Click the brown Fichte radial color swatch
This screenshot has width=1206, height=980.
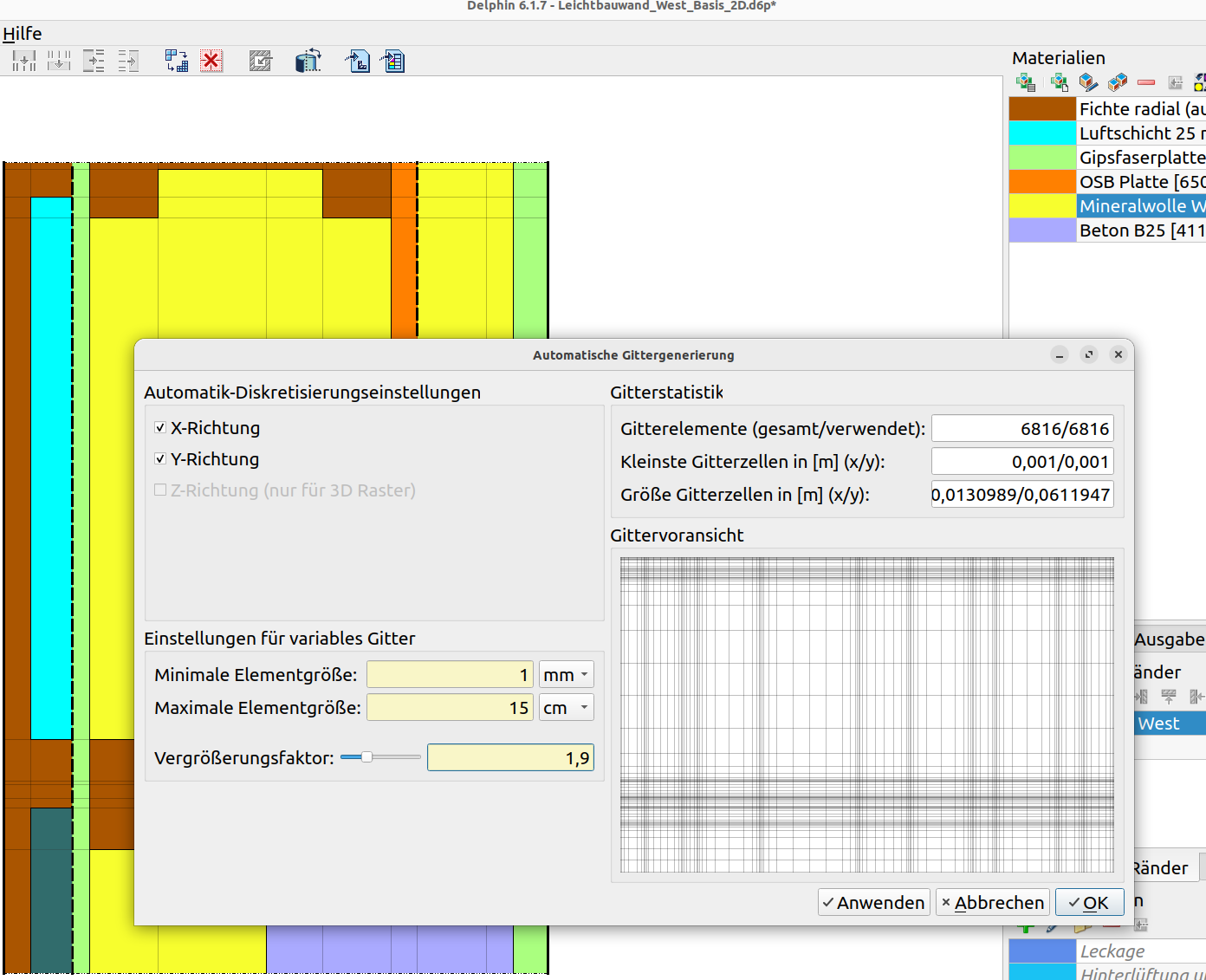click(1042, 108)
